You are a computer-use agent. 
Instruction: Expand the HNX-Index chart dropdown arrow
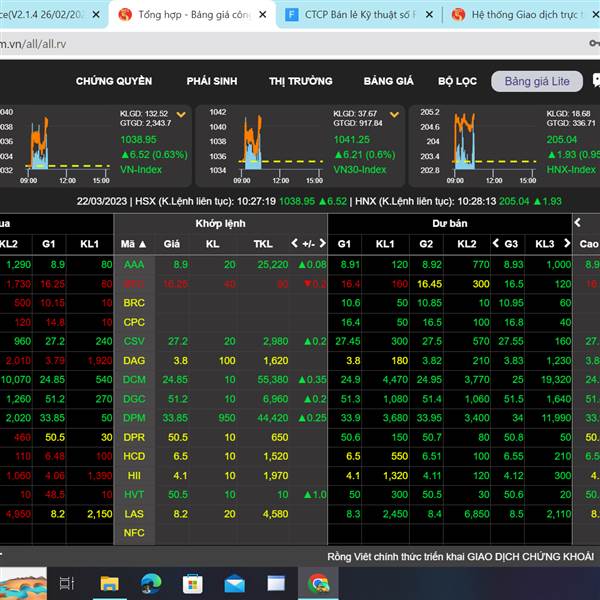597,115
